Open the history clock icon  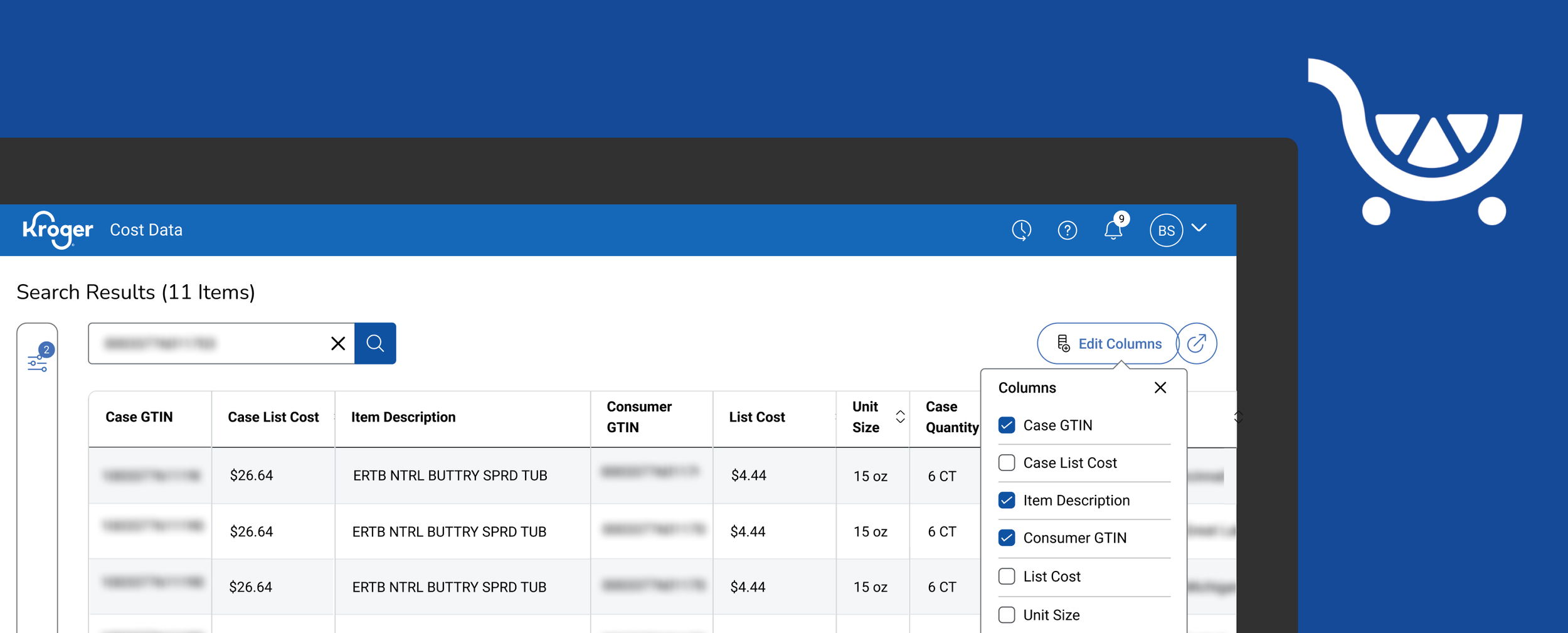[x=1022, y=230]
